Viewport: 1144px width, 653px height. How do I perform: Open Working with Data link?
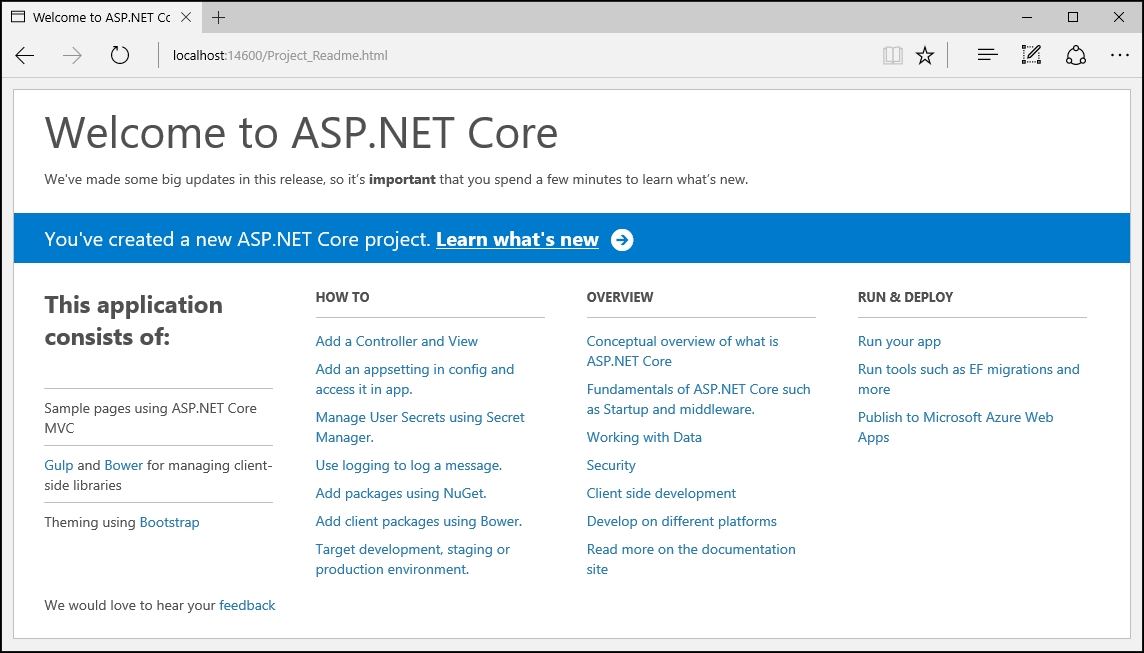pos(644,438)
